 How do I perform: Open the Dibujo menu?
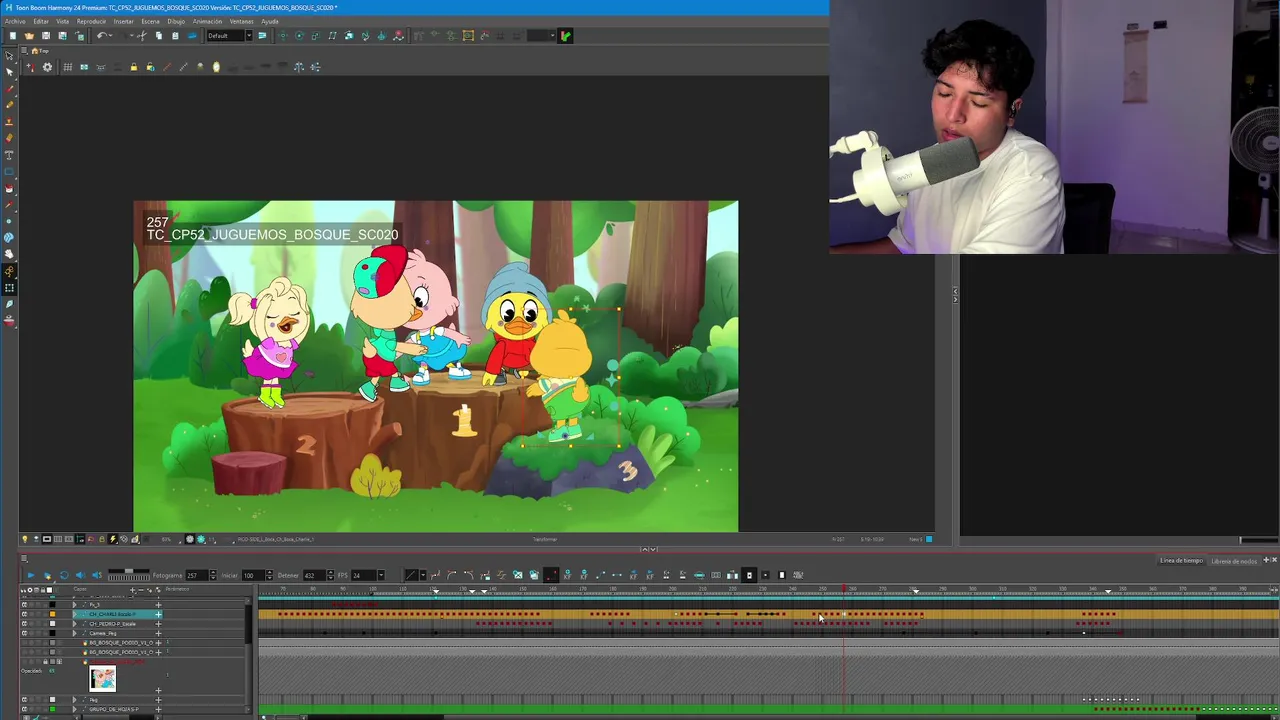click(176, 21)
